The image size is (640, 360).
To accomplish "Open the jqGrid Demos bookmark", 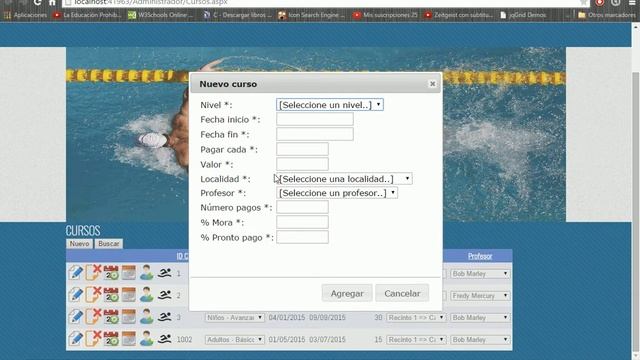I will click(x=523, y=15).
